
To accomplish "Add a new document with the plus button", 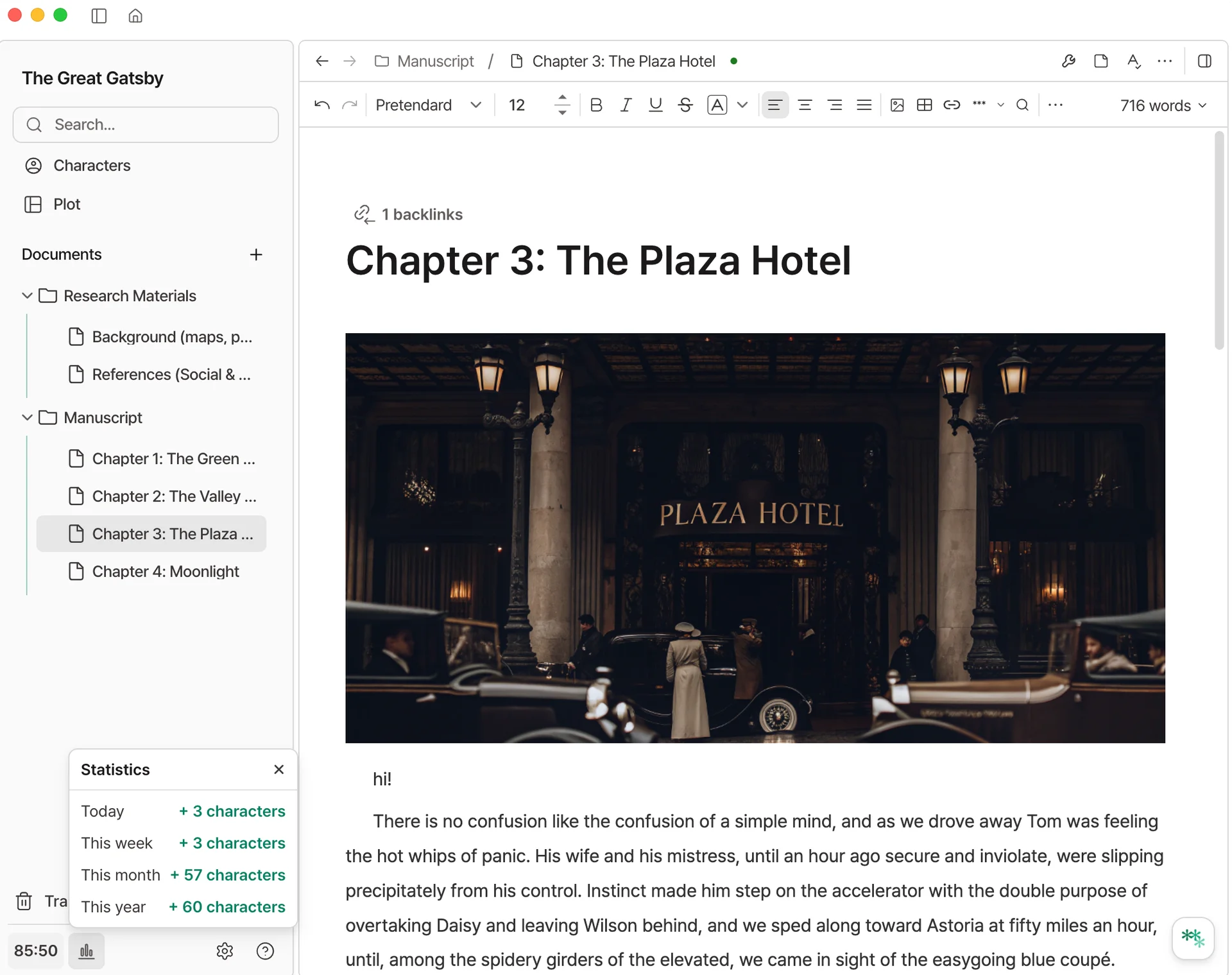I will pyautogui.click(x=256, y=255).
